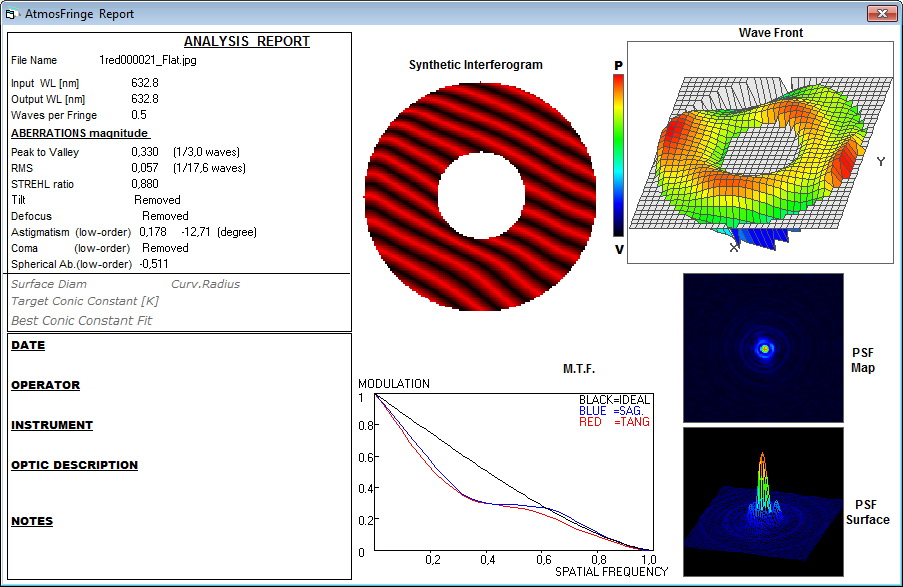
Task: Click the ANALYSIS REPORT heading
Action: pos(246,41)
